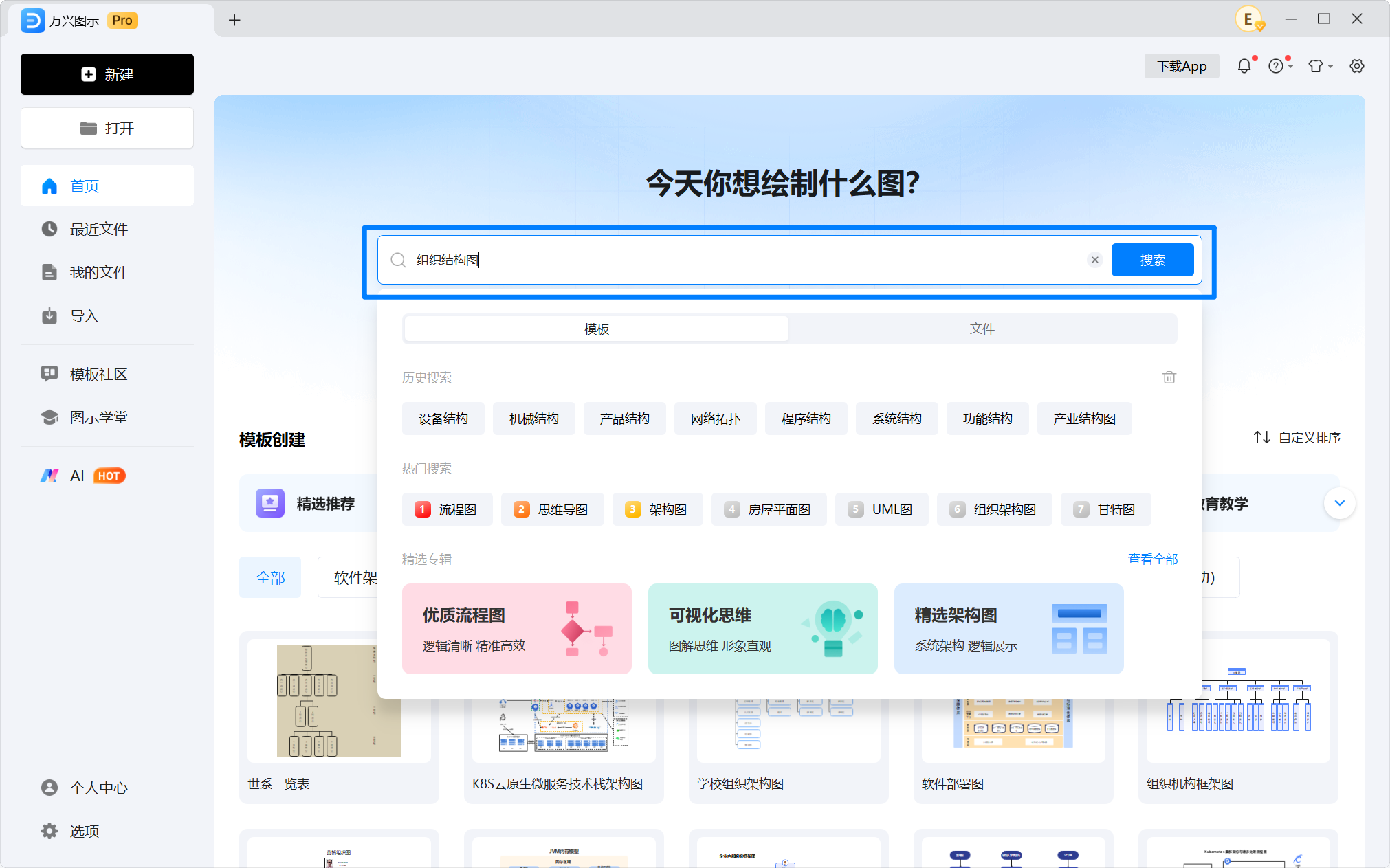The width and height of the screenshot is (1390, 868).
Task: Select 导入 import in sidebar
Action: point(107,315)
